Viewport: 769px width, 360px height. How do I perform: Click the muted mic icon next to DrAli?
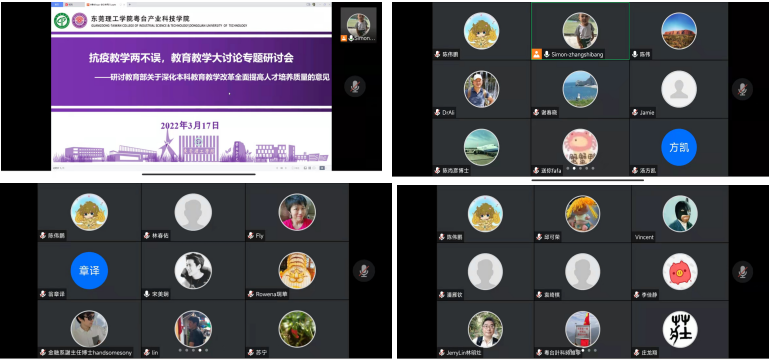[437, 112]
